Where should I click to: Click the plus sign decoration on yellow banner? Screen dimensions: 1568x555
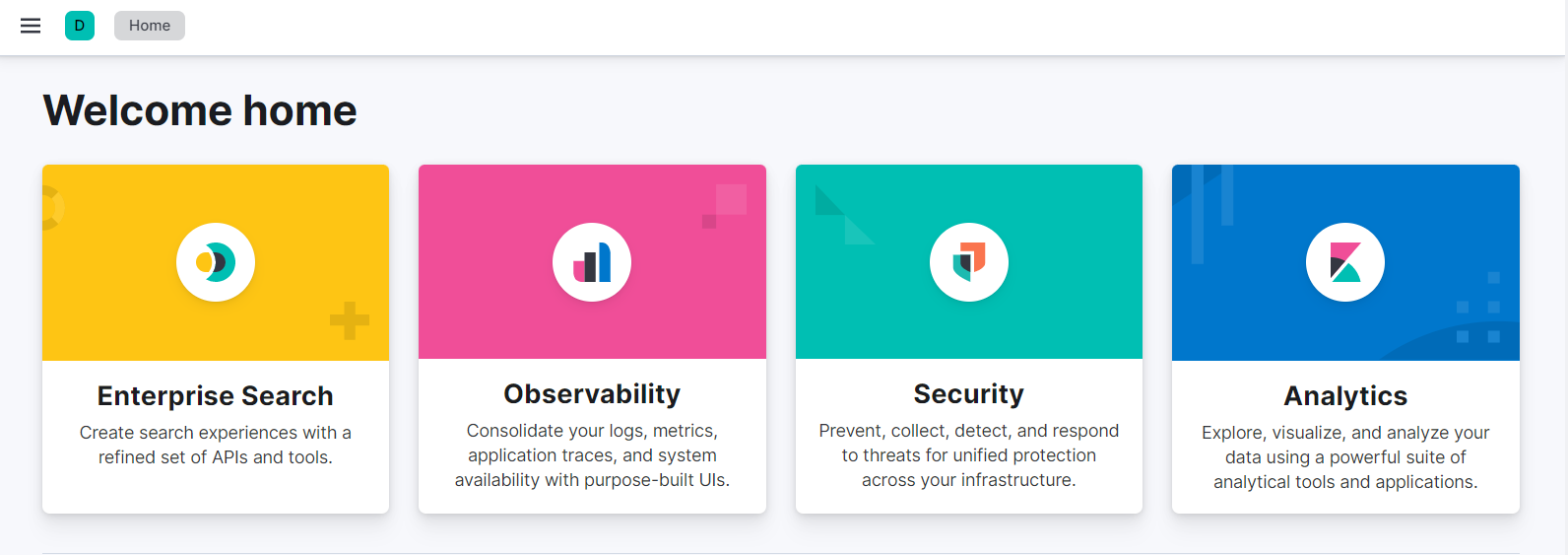pos(350,320)
